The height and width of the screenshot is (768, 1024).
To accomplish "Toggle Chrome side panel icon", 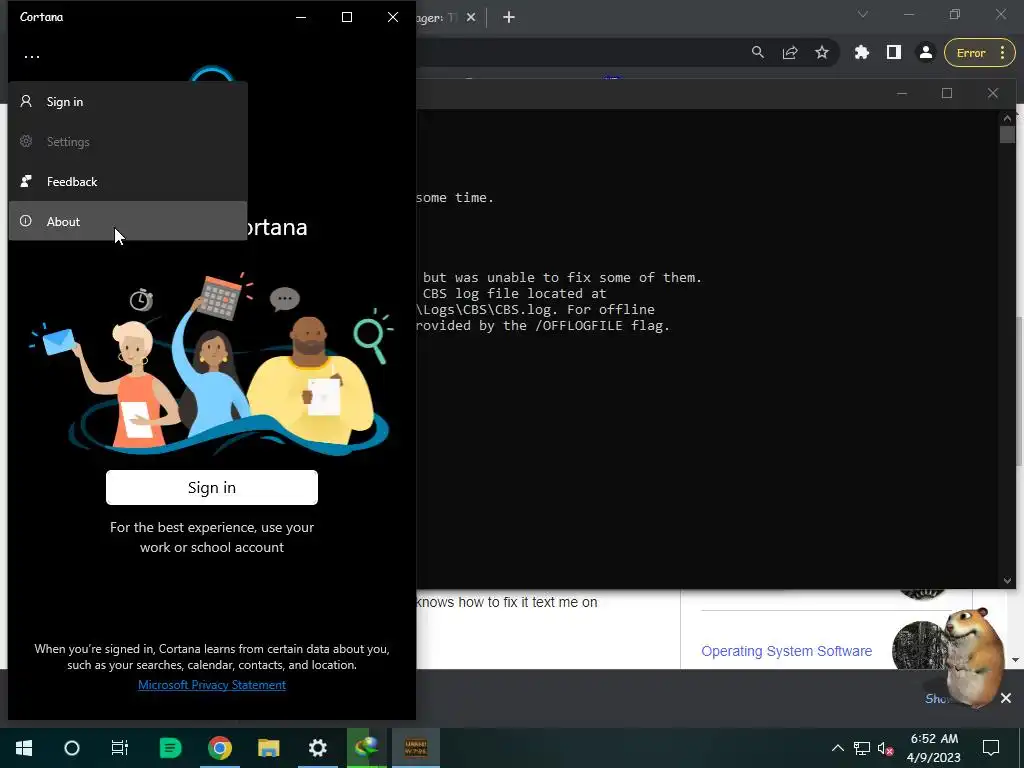I will 893,52.
